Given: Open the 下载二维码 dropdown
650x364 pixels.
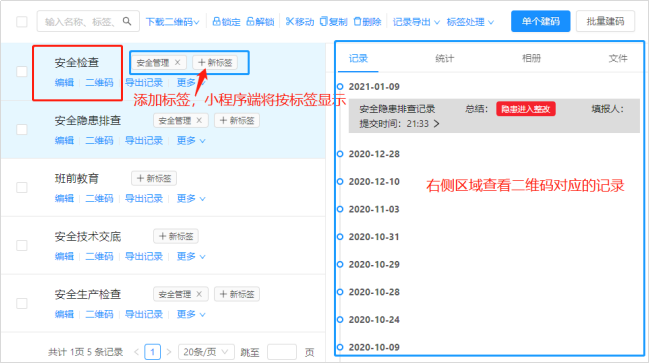Looking at the screenshot, I should [172, 22].
